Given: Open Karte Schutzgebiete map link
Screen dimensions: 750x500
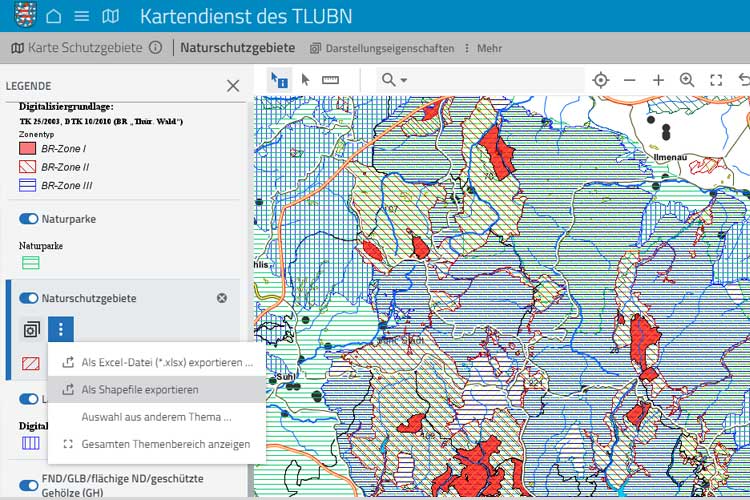Looking at the screenshot, I should click(x=77, y=48).
